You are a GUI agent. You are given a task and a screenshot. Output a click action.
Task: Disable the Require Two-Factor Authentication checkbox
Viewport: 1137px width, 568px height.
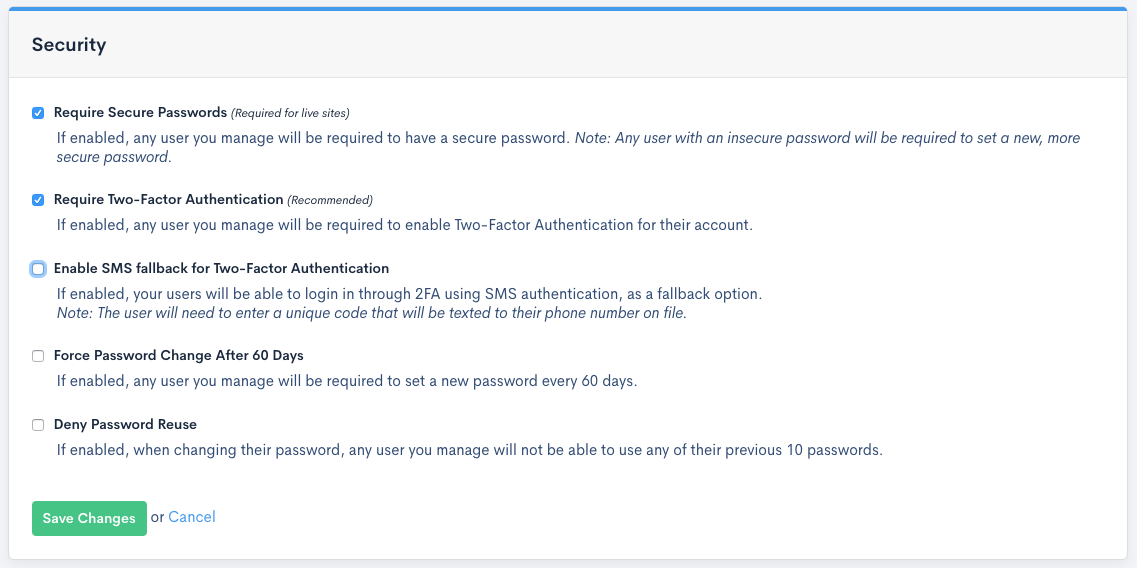38,200
